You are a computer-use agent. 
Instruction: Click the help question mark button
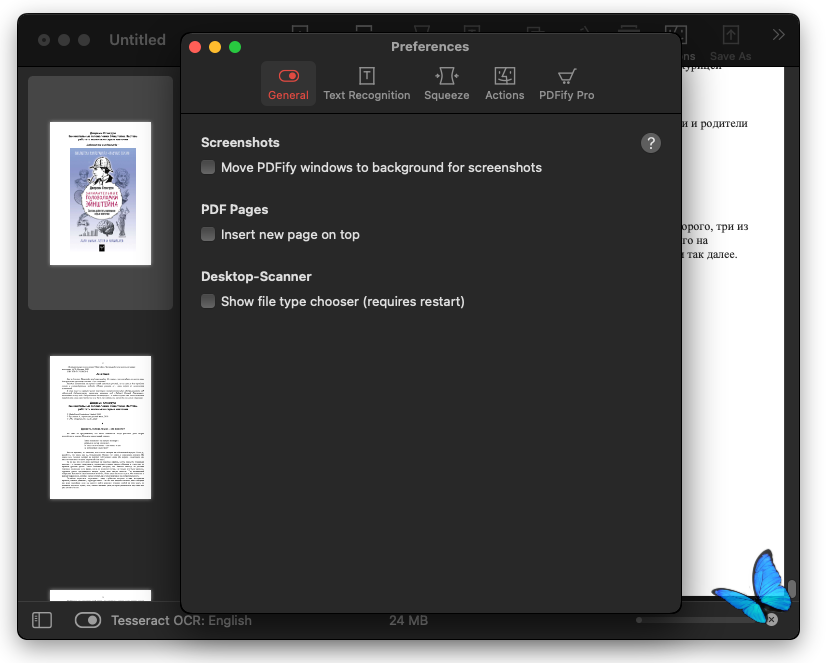(651, 143)
